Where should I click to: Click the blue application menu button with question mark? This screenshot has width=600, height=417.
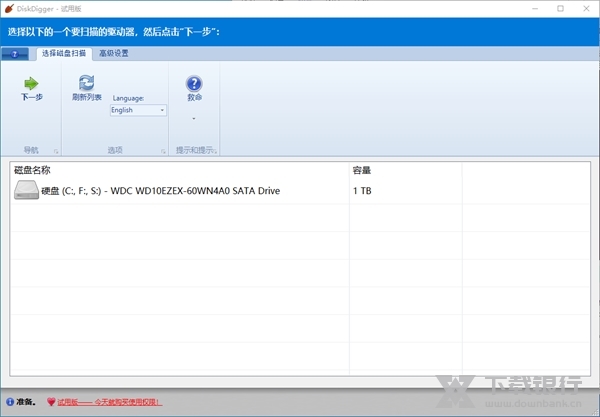coord(15,54)
